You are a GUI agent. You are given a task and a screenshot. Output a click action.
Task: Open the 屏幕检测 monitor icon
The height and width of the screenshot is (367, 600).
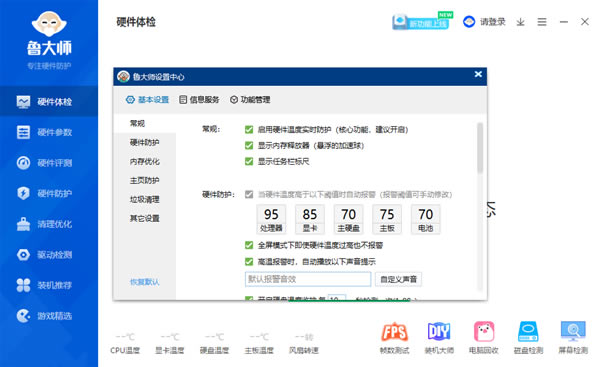click(x=573, y=332)
